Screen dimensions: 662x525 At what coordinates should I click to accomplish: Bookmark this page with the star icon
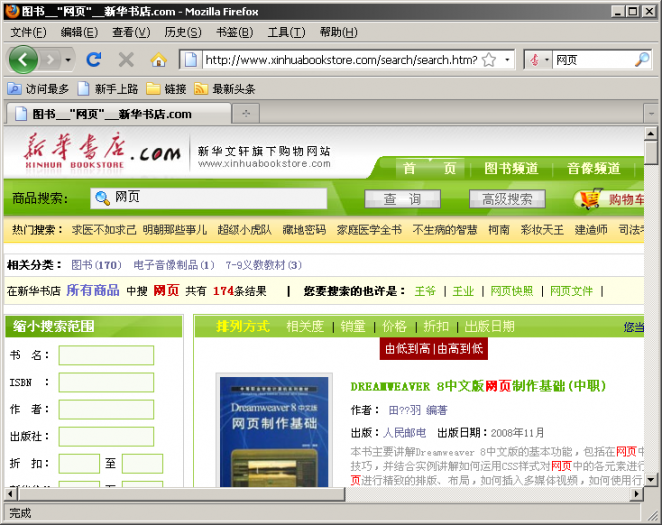coord(489,60)
